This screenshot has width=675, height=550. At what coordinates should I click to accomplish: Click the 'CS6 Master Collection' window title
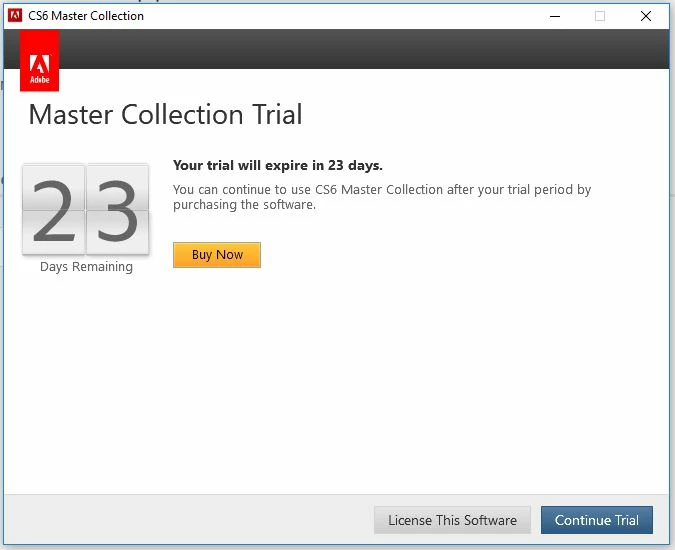tap(86, 16)
